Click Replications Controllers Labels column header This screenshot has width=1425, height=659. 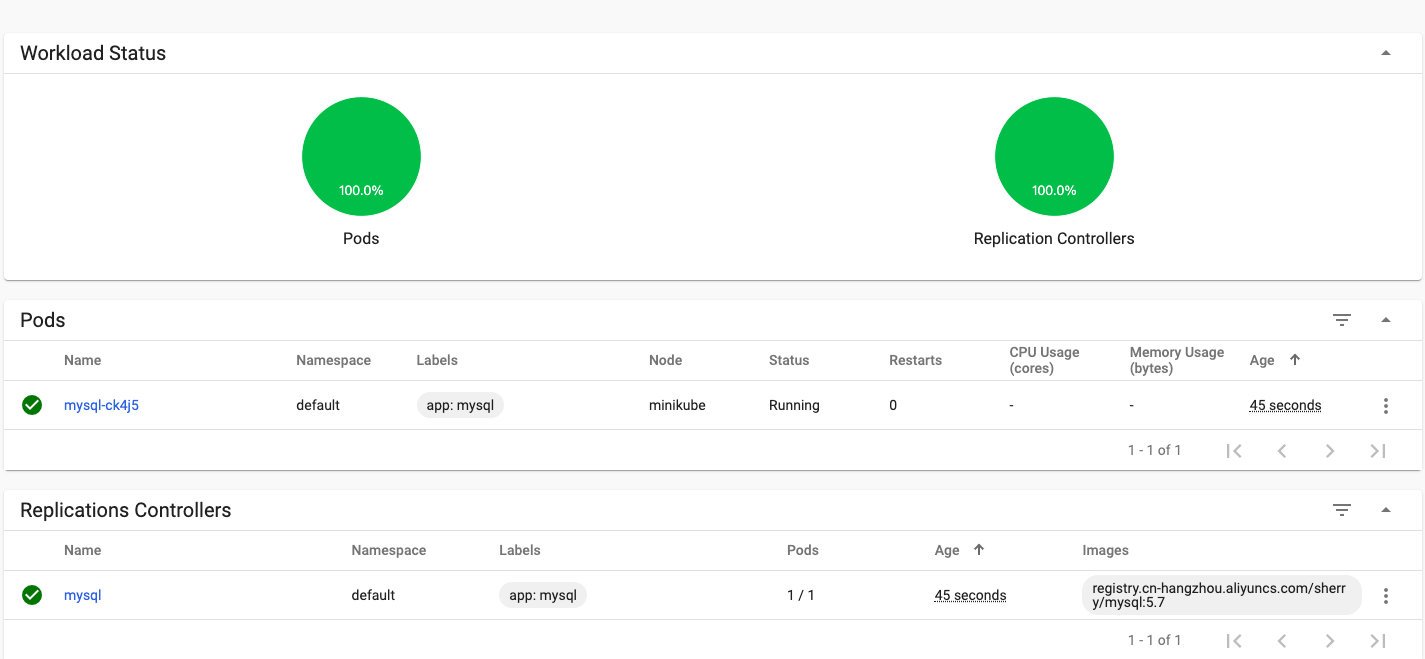(519, 550)
